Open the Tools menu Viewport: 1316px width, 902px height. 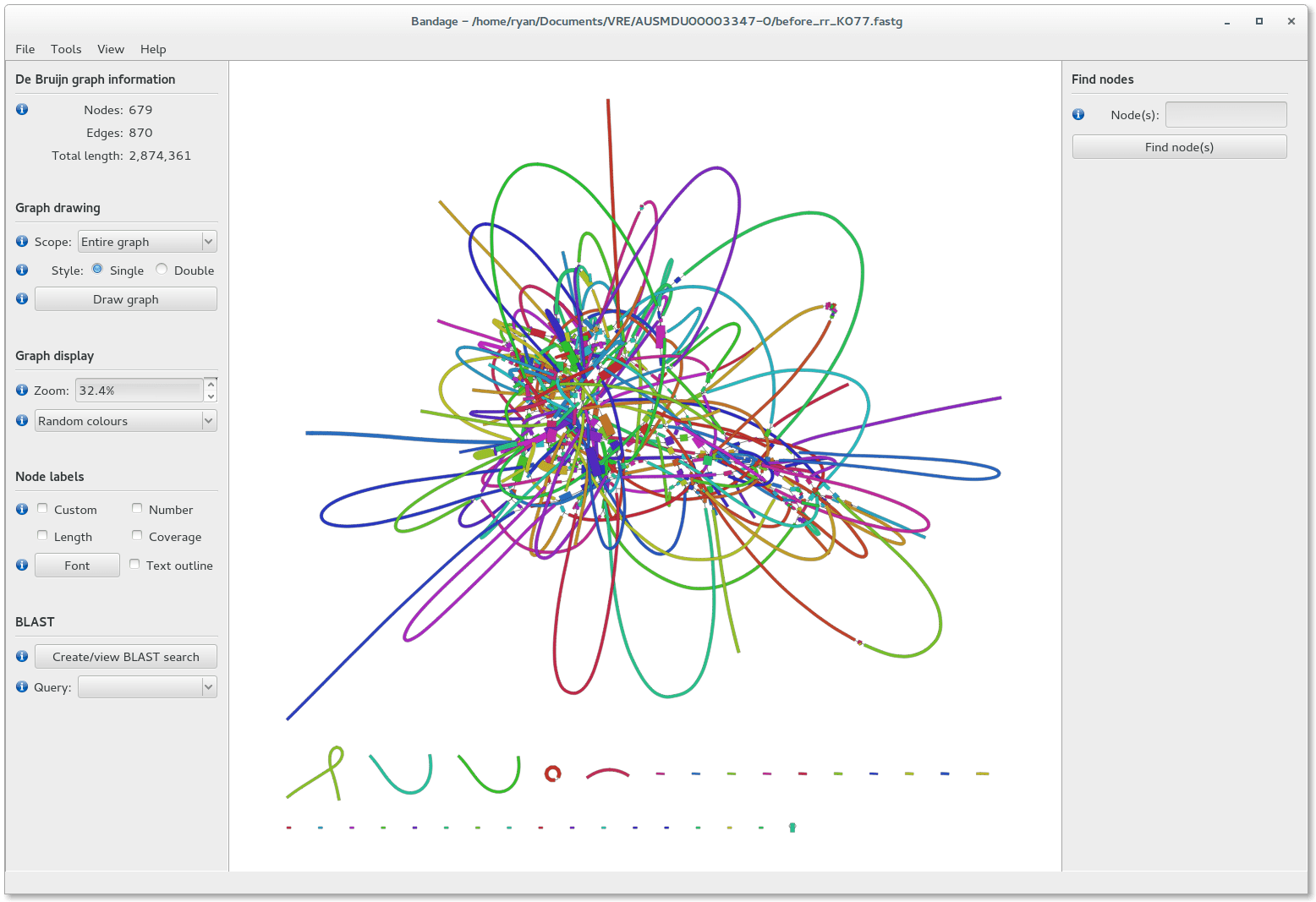point(66,49)
